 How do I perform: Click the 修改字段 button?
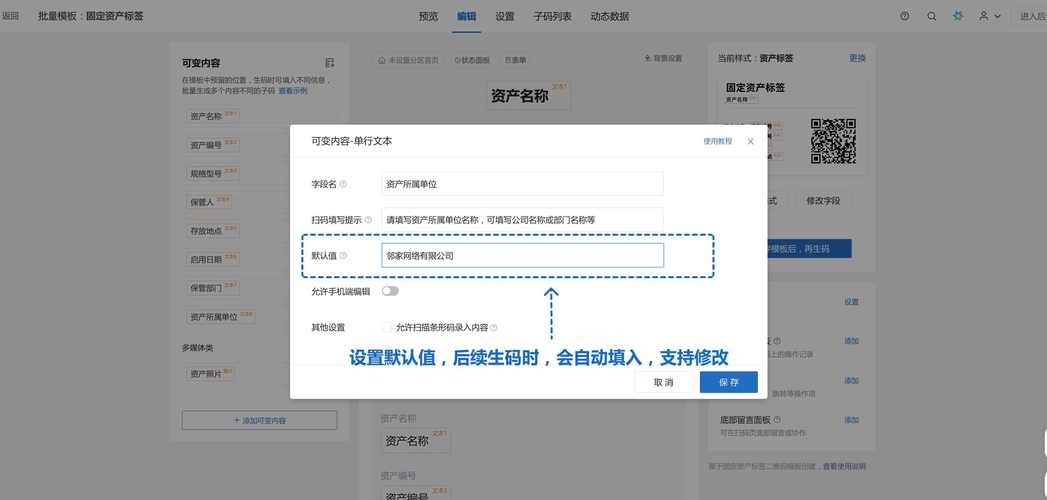point(823,200)
